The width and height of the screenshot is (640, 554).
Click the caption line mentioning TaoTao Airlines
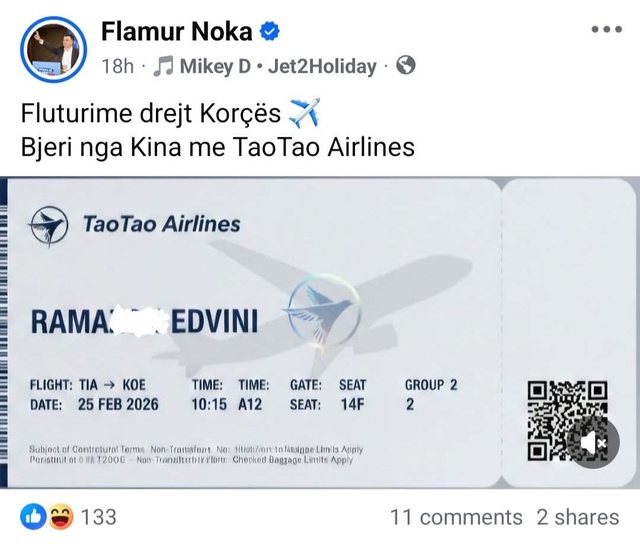coord(218,146)
